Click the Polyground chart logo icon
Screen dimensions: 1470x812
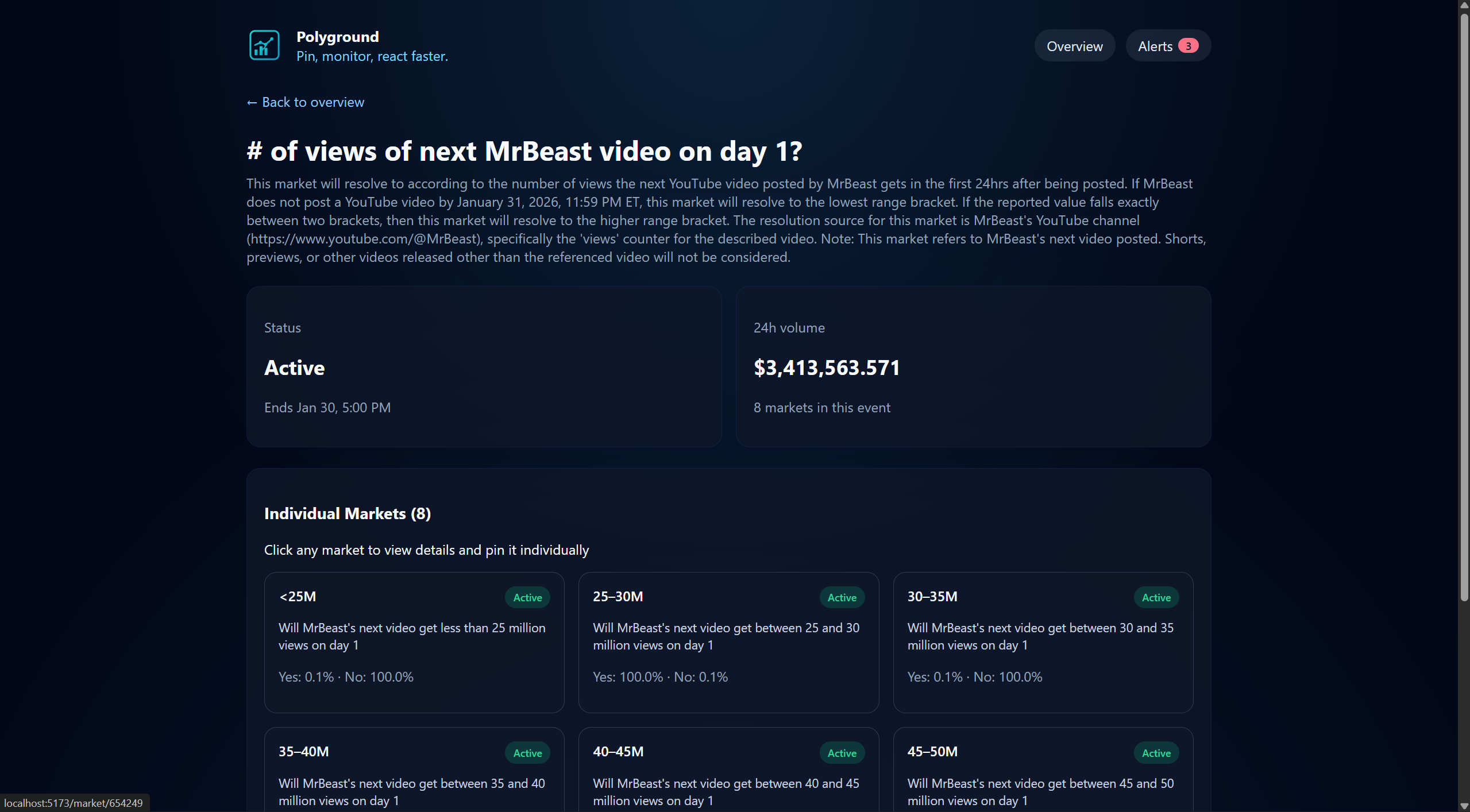tap(264, 45)
